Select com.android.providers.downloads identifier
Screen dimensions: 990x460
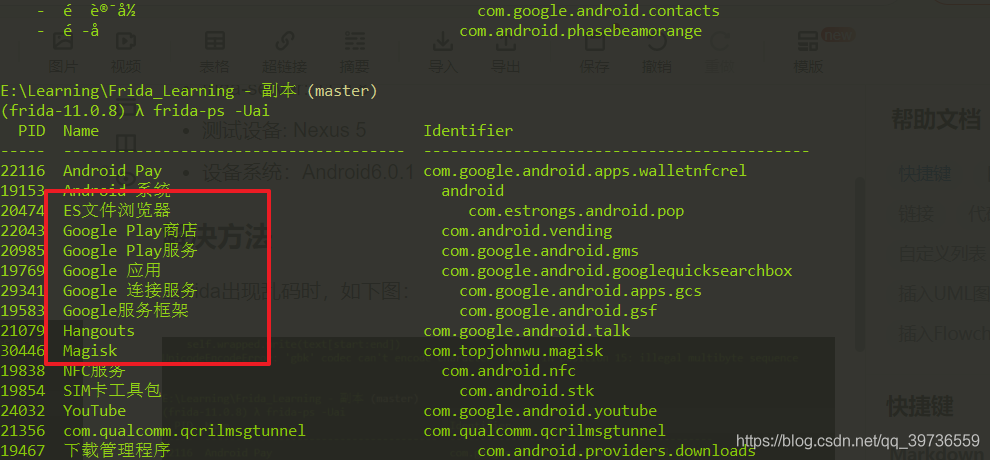click(x=616, y=451)
